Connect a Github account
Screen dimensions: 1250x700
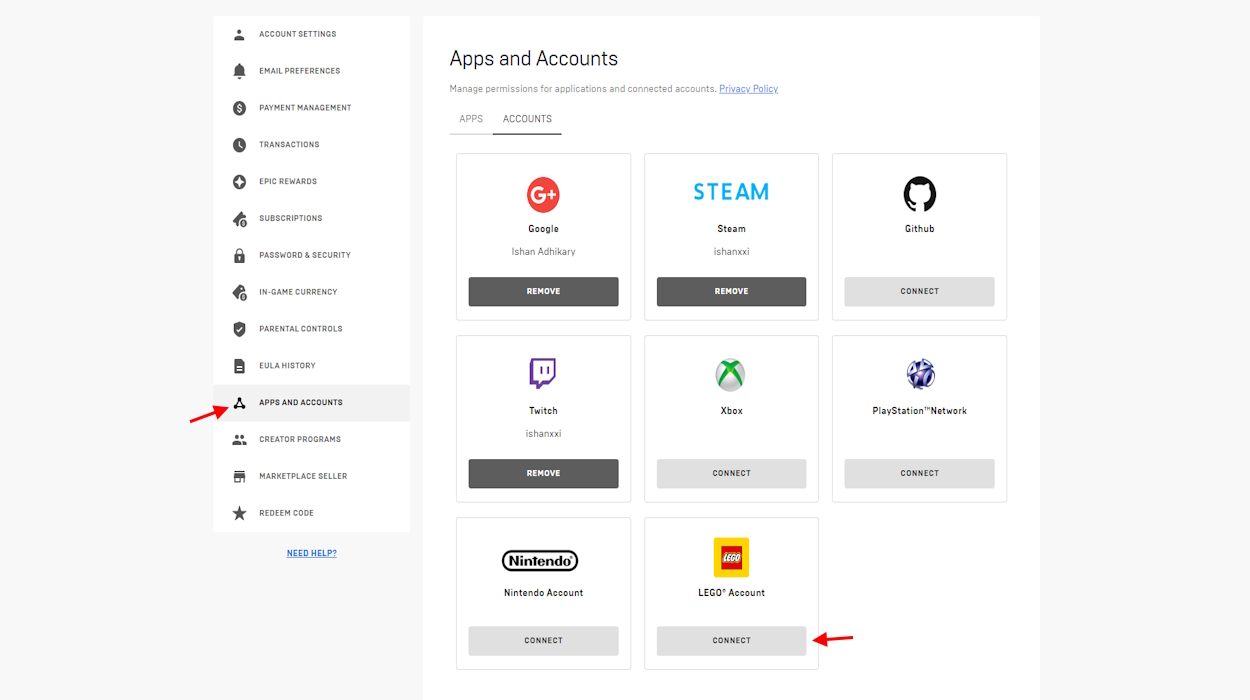point(919,291)
